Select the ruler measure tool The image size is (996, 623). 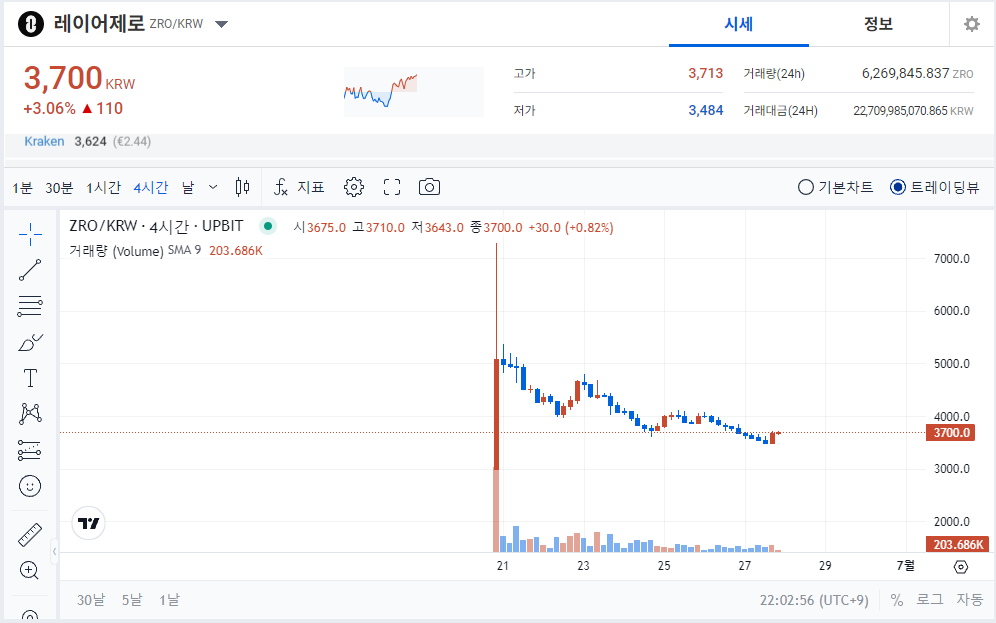click(x=29, y=533)
